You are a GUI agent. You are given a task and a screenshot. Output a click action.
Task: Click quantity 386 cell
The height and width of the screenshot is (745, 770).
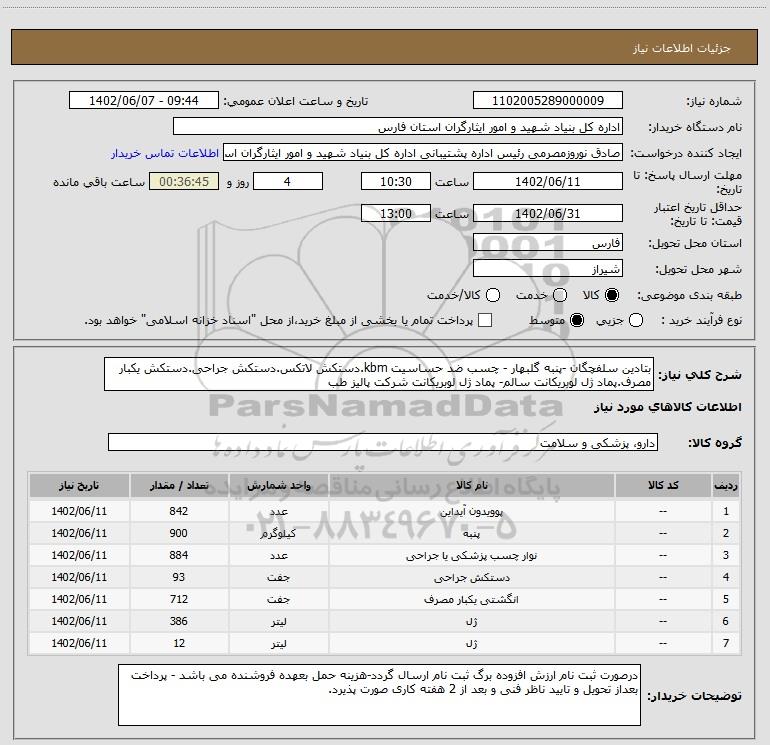pyautogui.click(x=179, y=621)
